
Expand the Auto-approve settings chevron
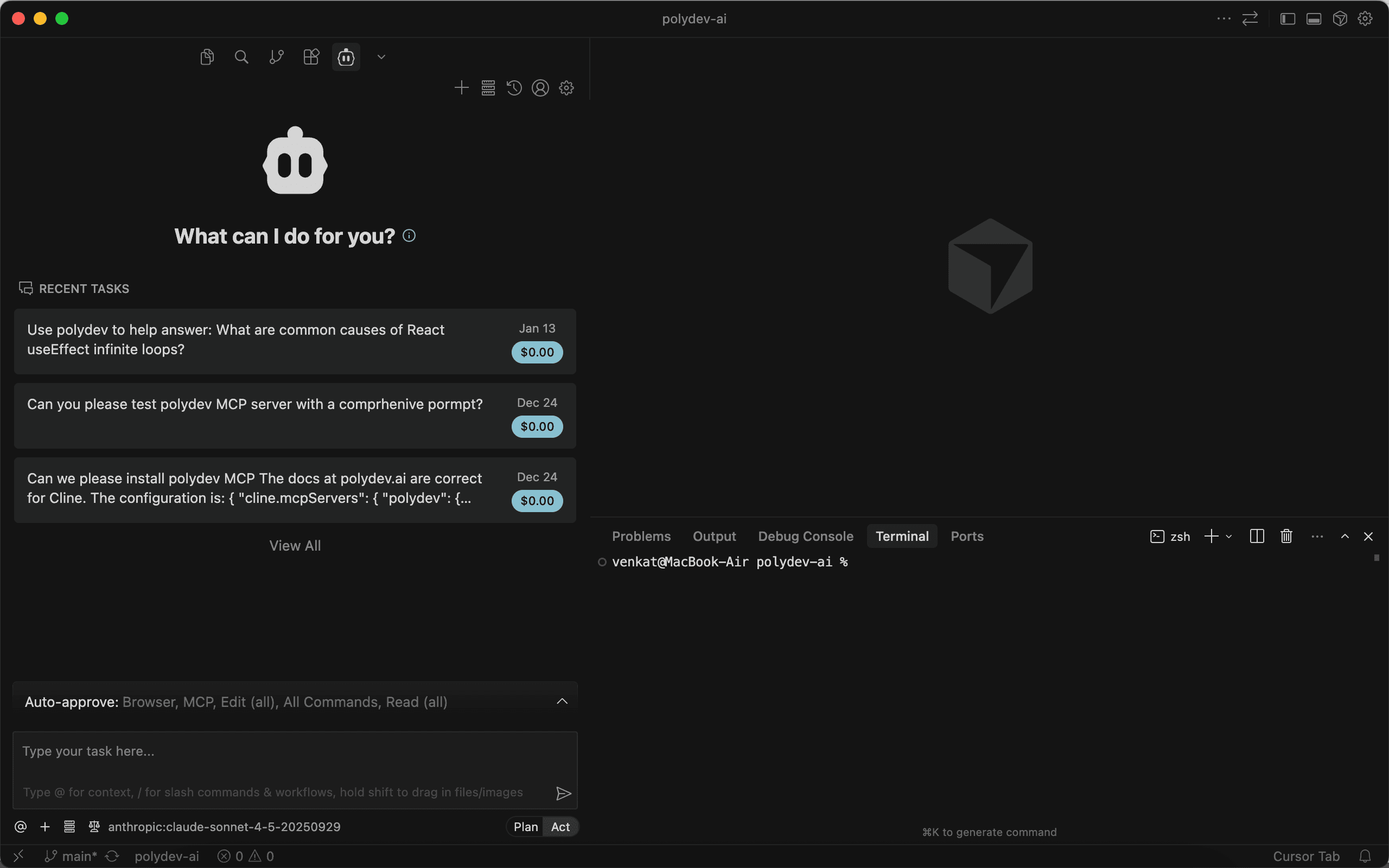(x=562, y=701)
